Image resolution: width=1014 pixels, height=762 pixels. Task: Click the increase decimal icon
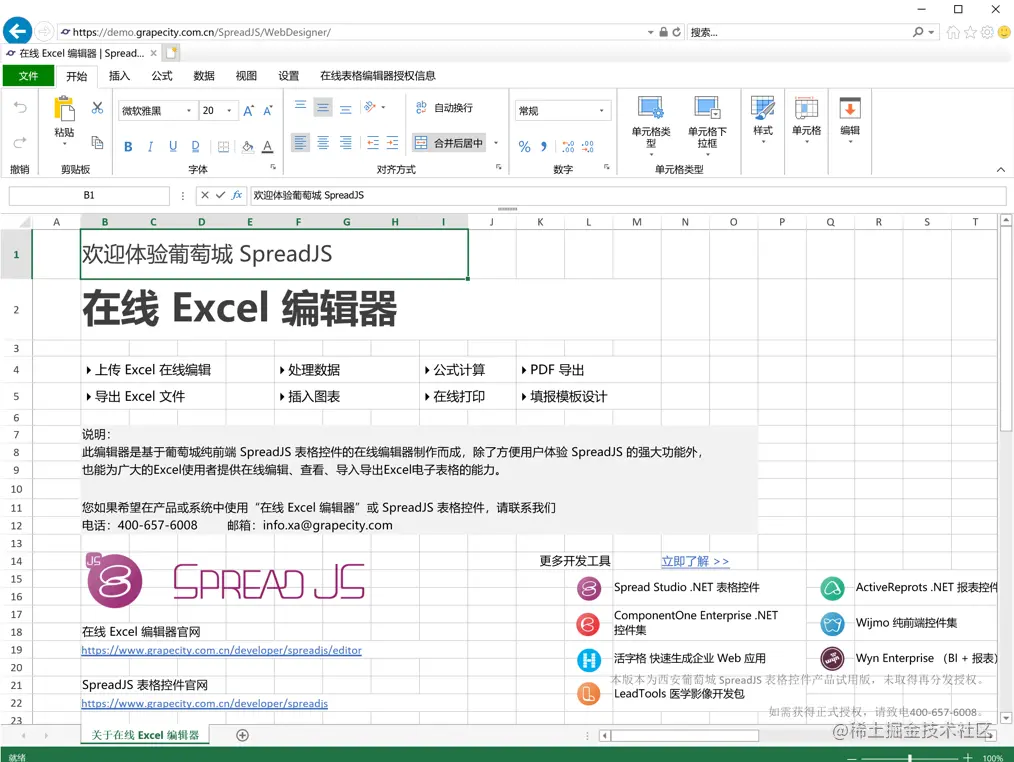(568, 147)
